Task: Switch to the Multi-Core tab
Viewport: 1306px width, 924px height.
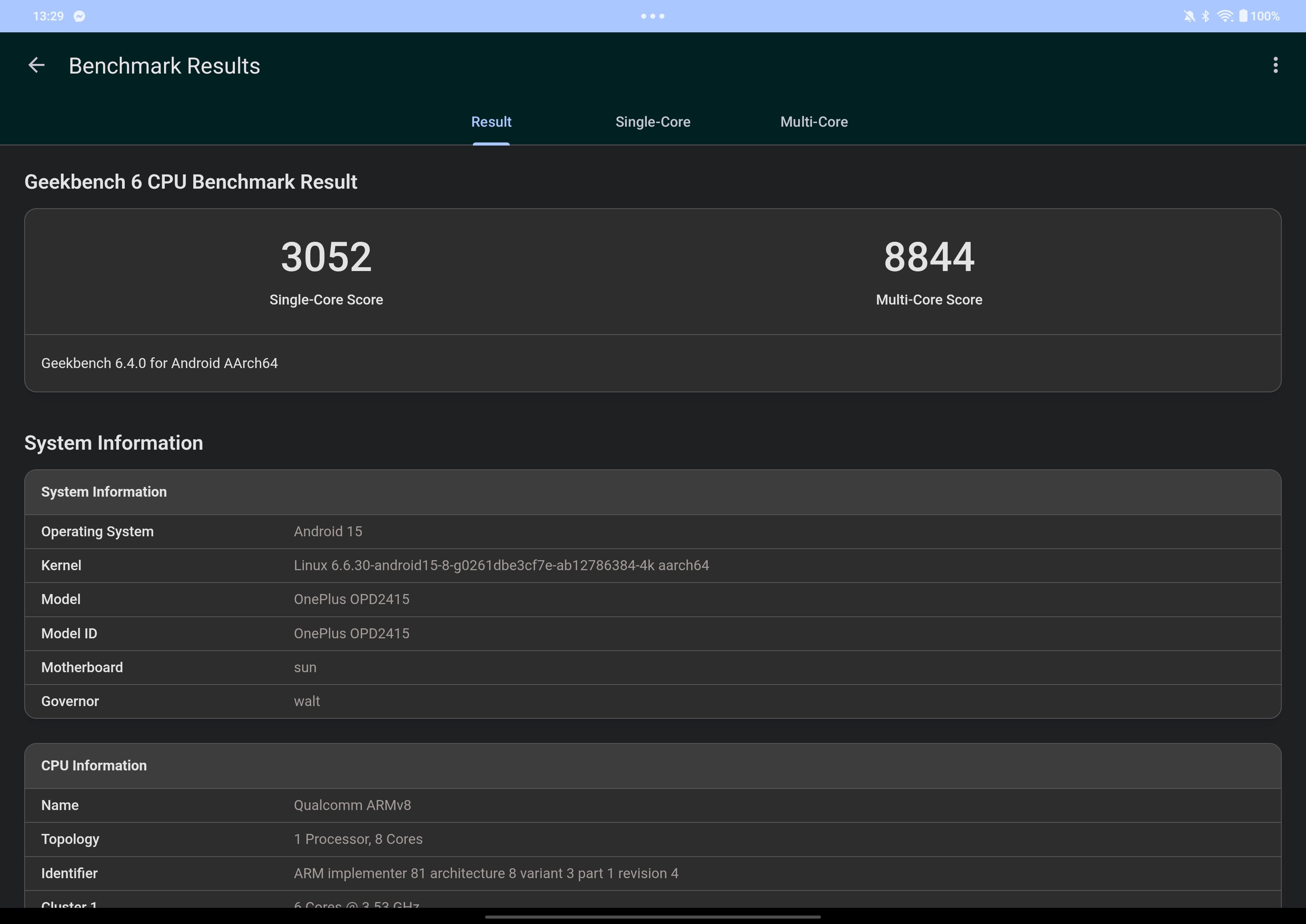Action: coord(814,122)
